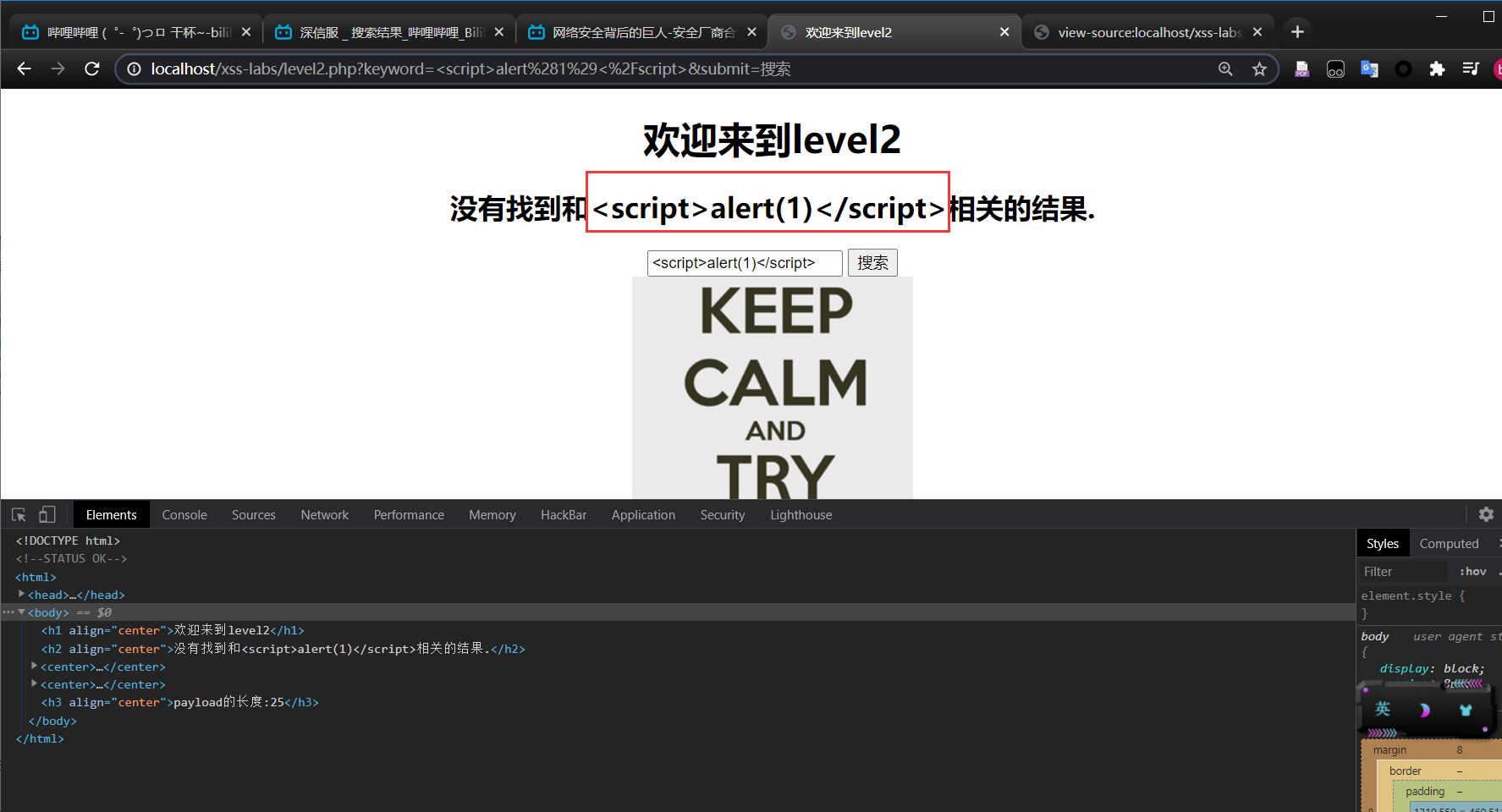Close the view-source tab

pos(1257,32)
